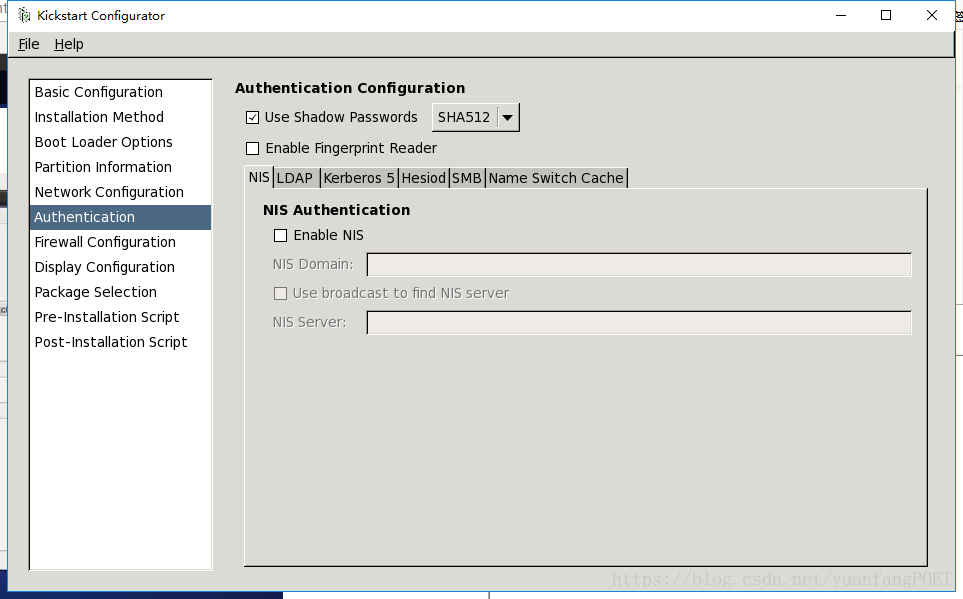Image resolution: width=963 pixels, height=599 pixels.
Task: Minimize the Kickstart Configurator window
Action: coord(841,15)
